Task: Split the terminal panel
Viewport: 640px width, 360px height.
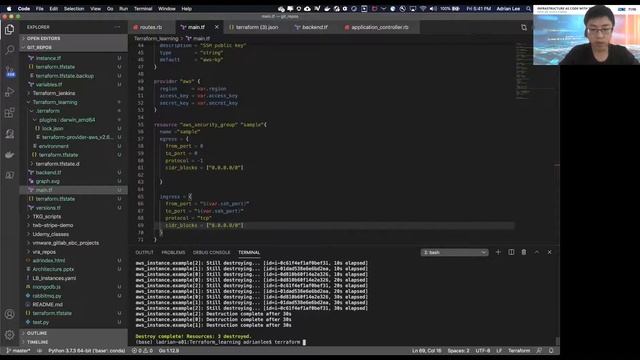Action: (x=511, y=252)
